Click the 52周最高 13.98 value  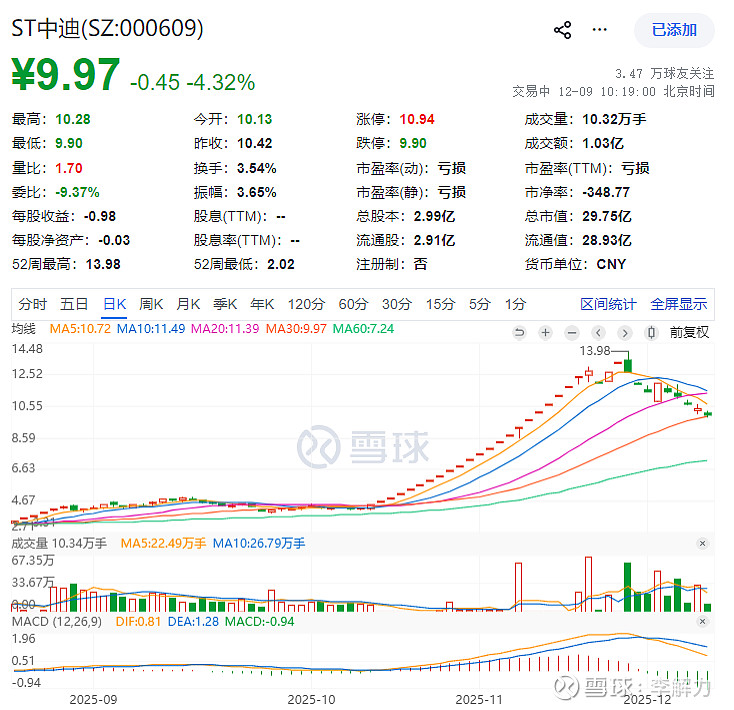(x=103, y=264)
